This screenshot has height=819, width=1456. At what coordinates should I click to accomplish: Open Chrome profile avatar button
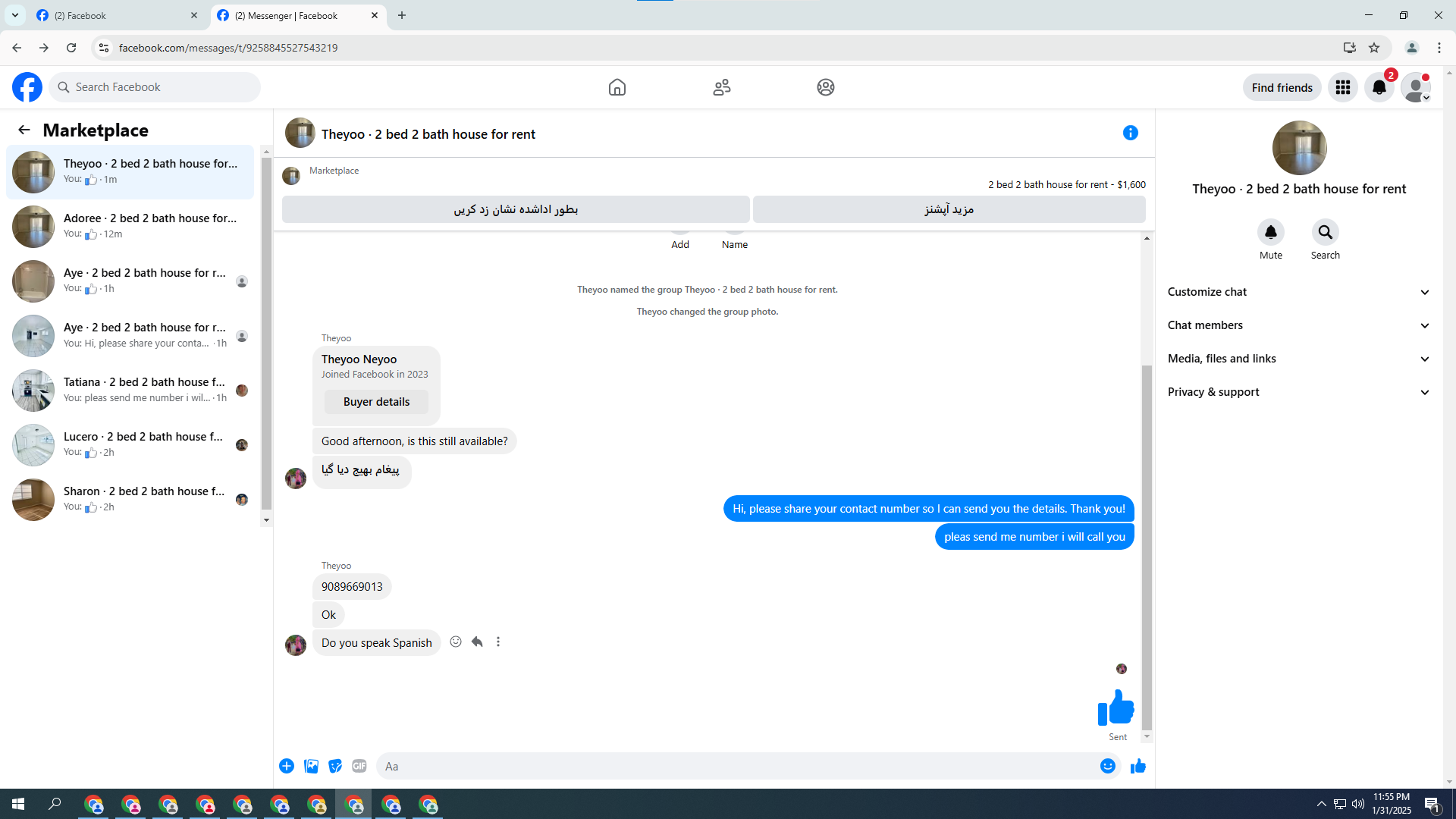pos(1412,48)
